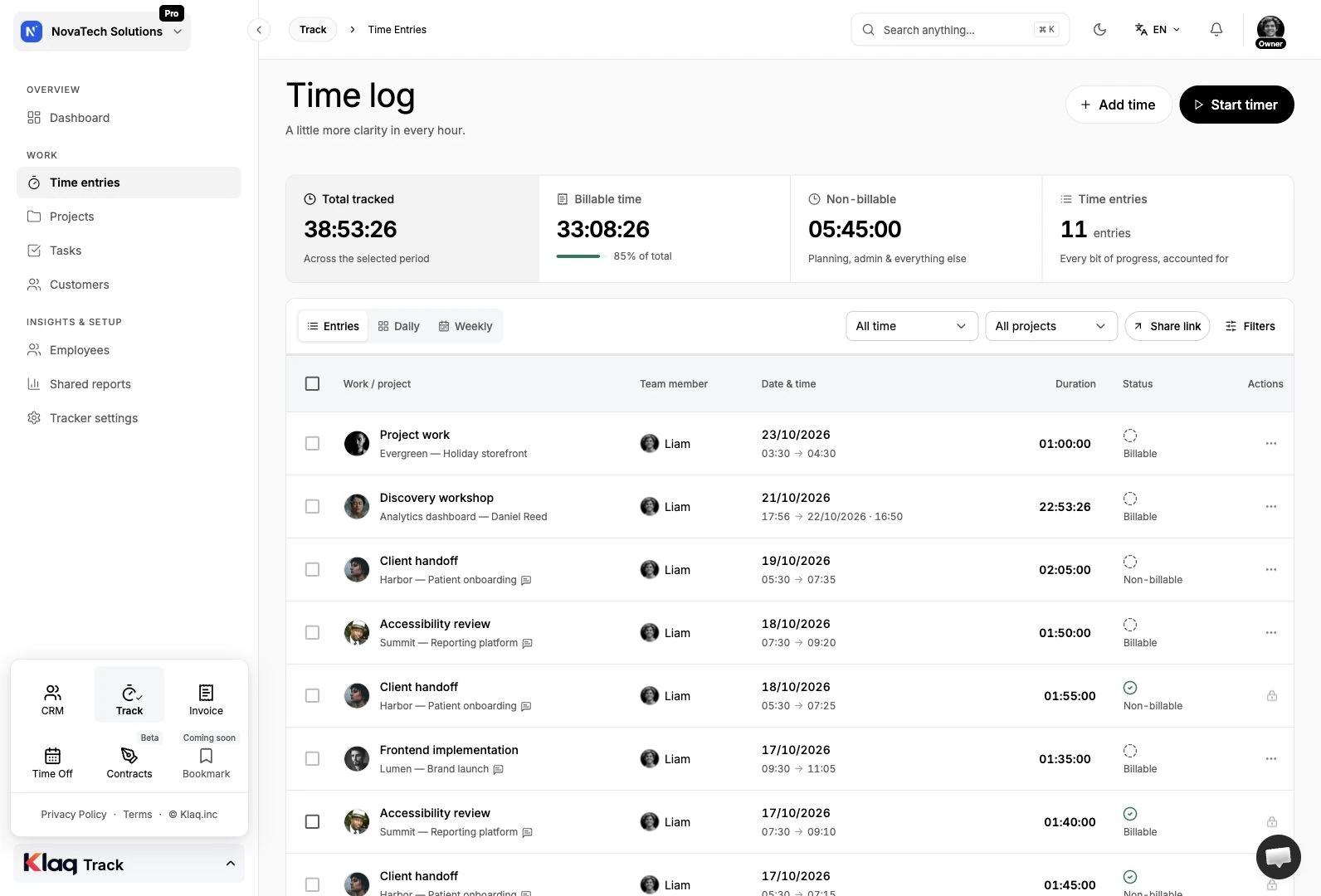Click the Add time button
Image resolution: width=1321 pixels, height=896 pixels.
tap(1119, 105)
